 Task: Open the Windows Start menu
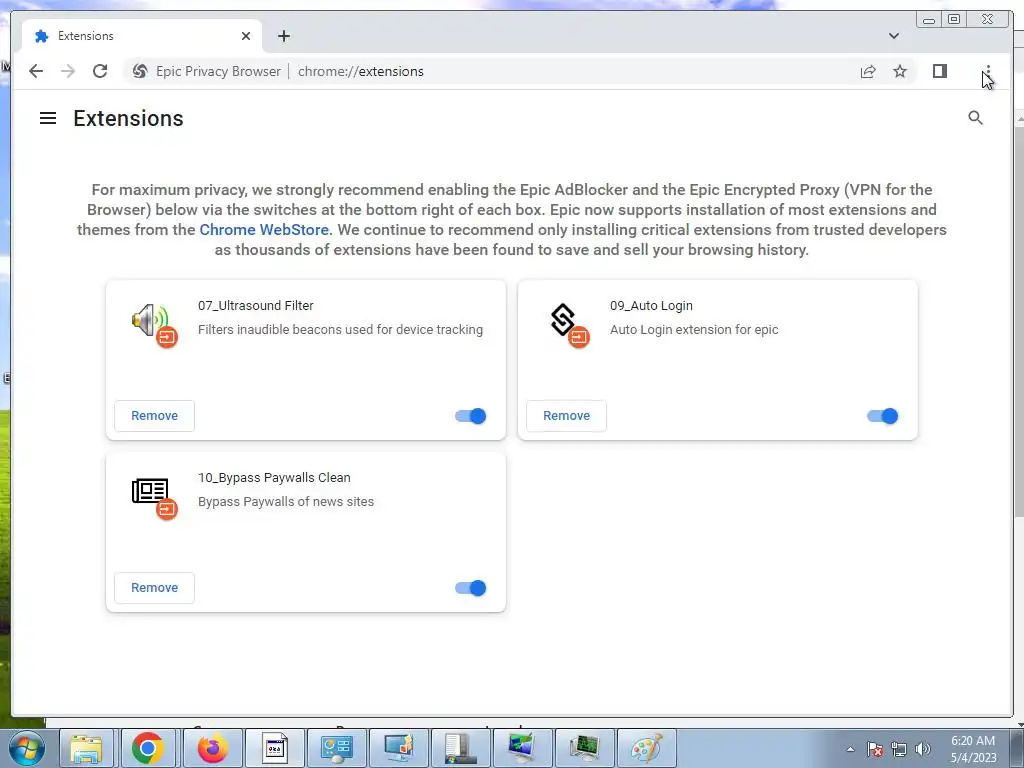pos(26,748)
